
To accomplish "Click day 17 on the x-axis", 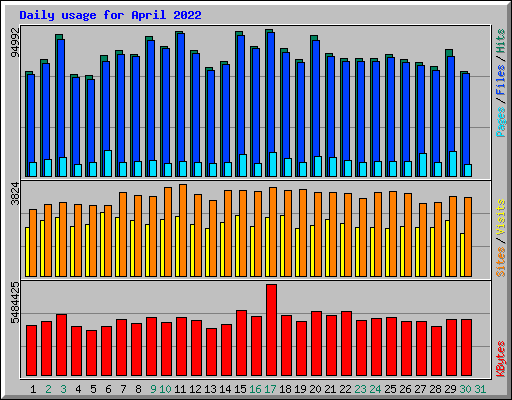I will pos(270,389).
